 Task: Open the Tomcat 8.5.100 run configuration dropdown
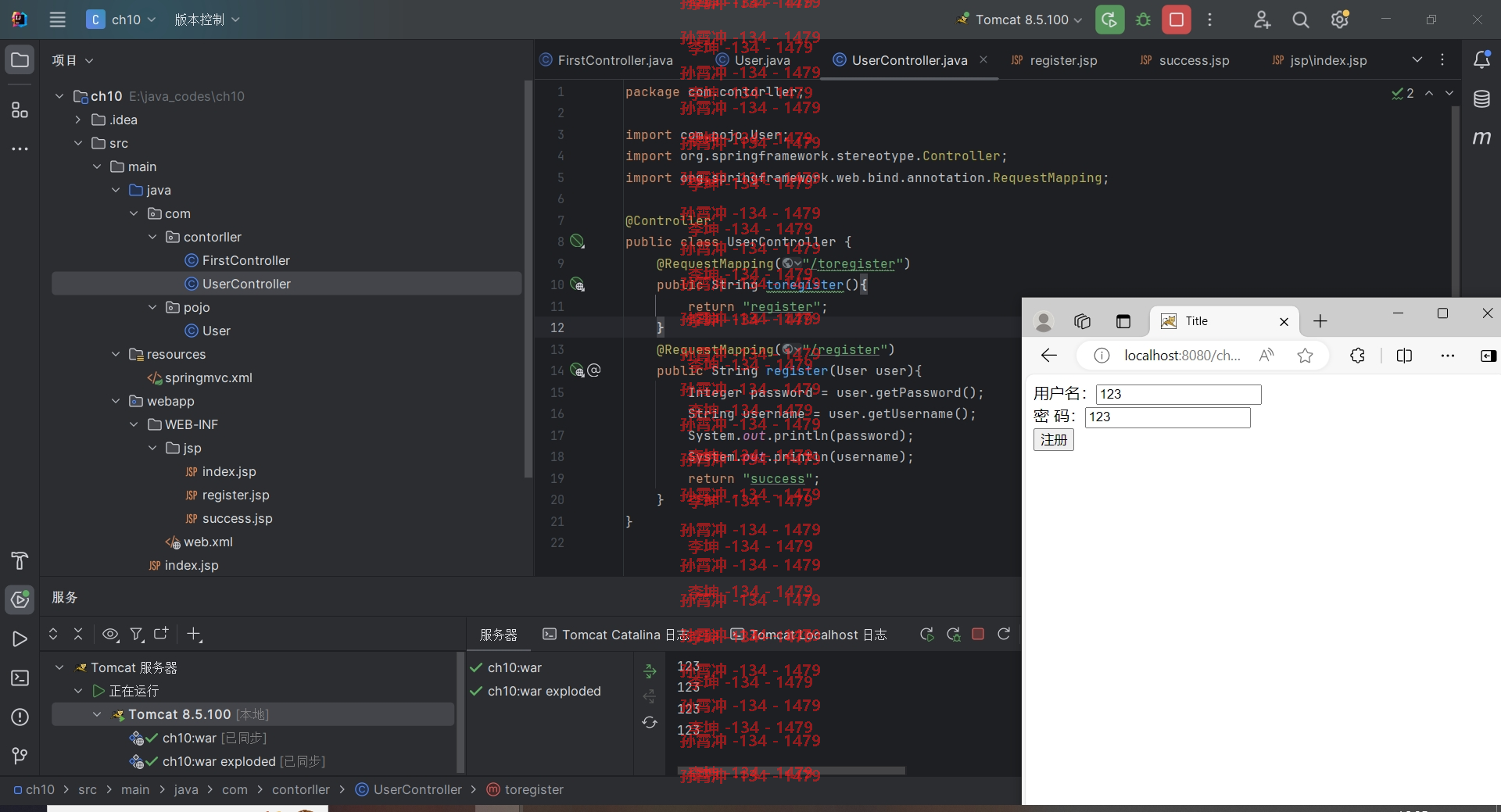[x=1020, y=20]
